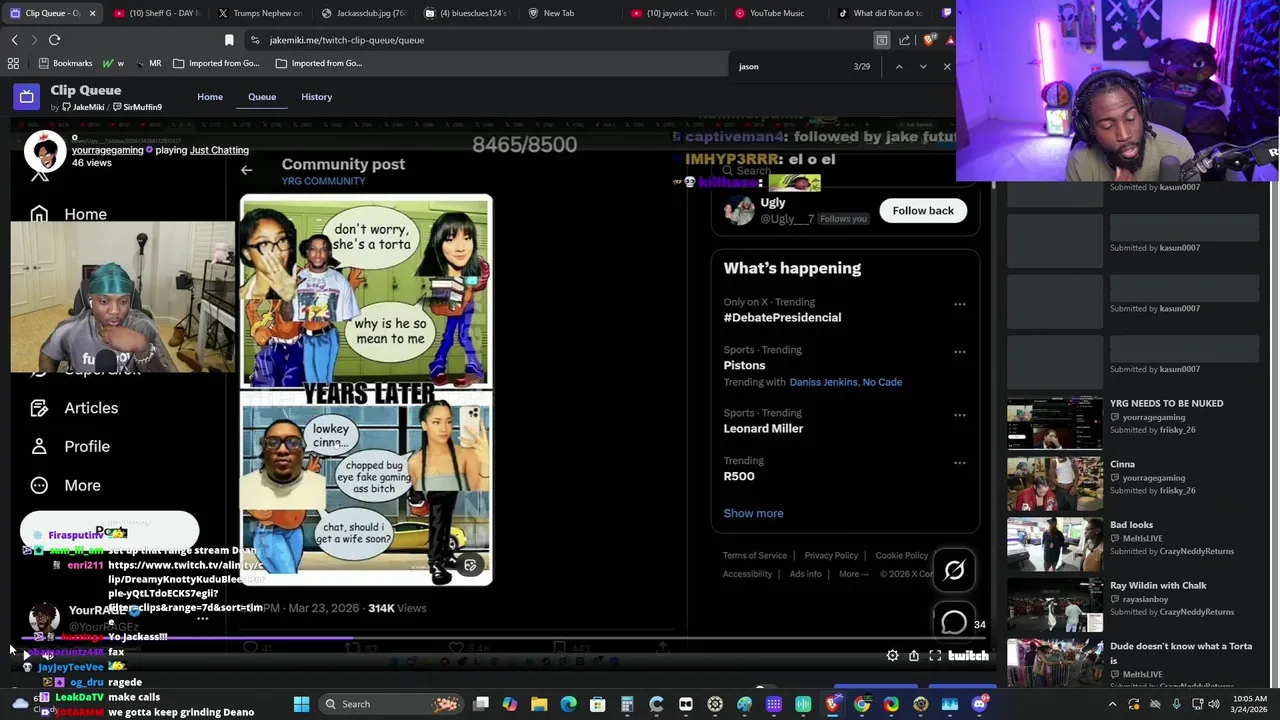1280x720 pixels.
Task: Open the Bad looks clip thumbnail
Action: click(1054, 544)
